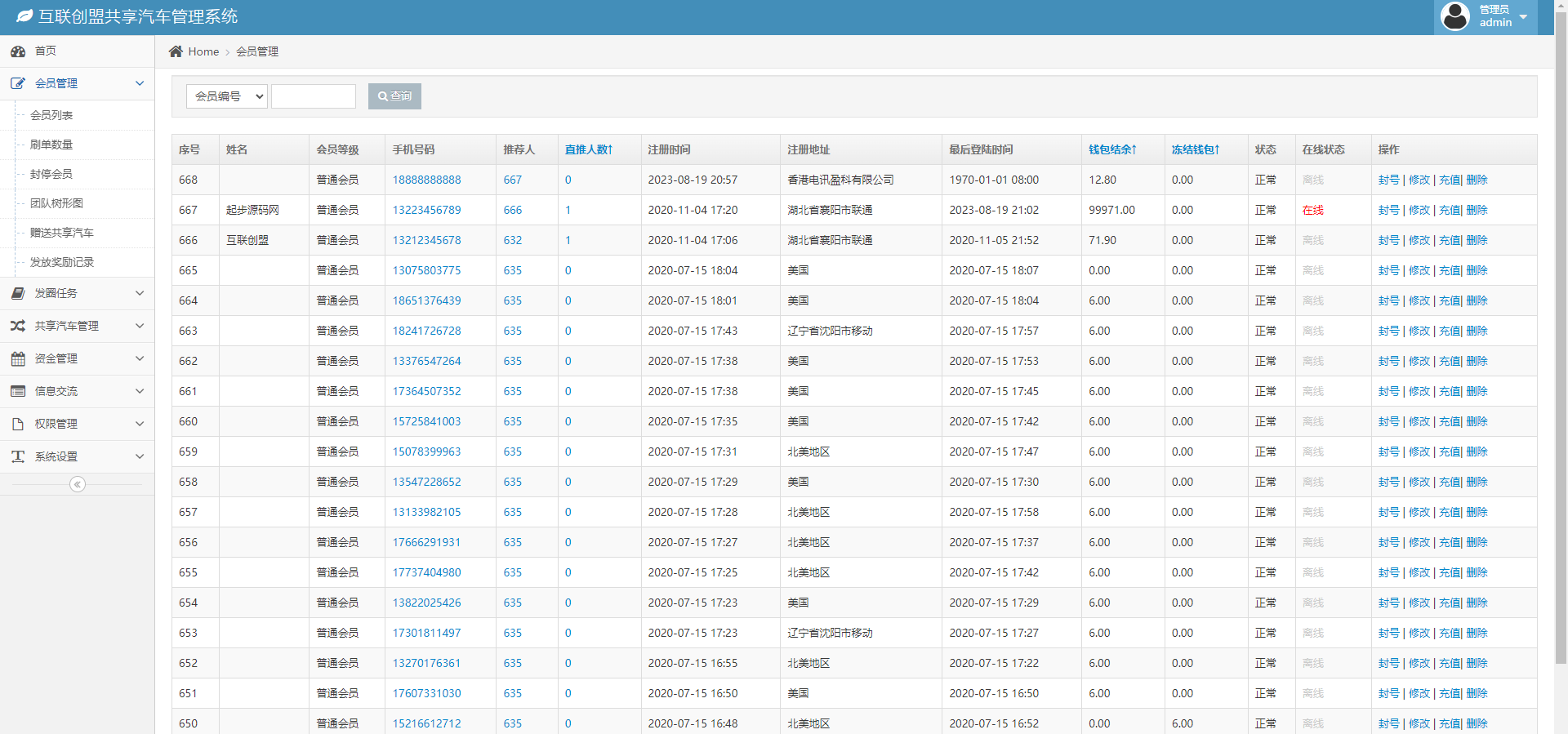This screenshot has height=734, width=1568.
Task: Click the book icon for 发圈任务
Action: (18, 293)
